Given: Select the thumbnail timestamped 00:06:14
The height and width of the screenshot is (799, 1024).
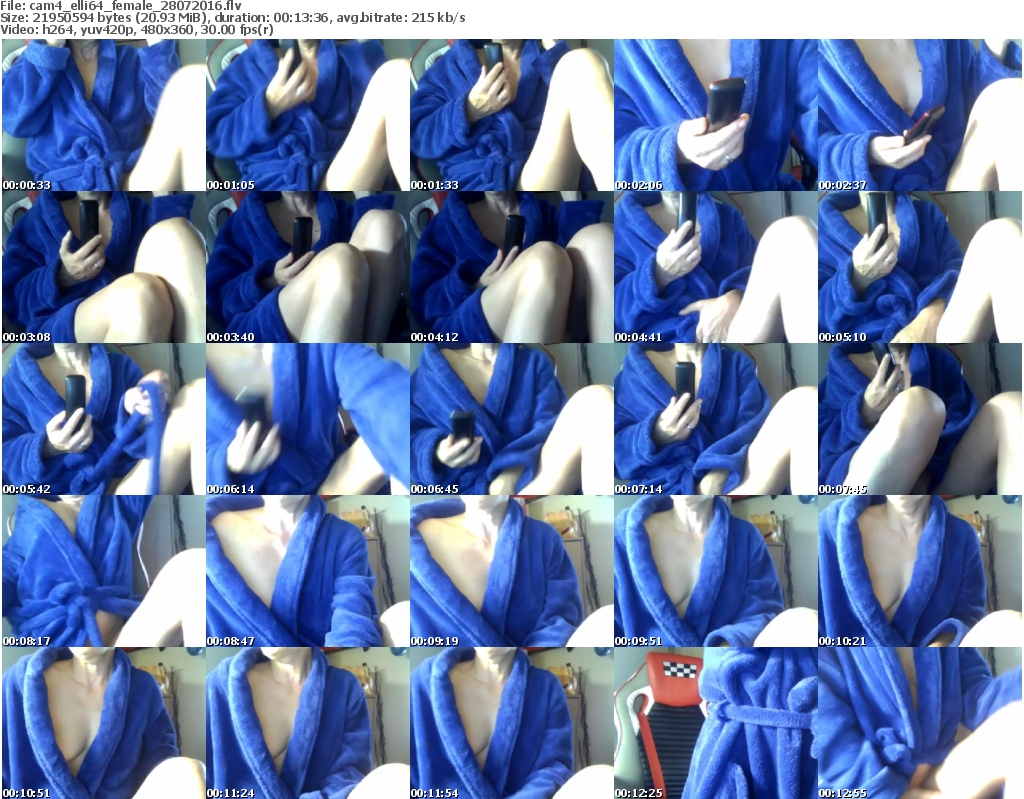Looking at the screenshot, I should coord(308,419).
